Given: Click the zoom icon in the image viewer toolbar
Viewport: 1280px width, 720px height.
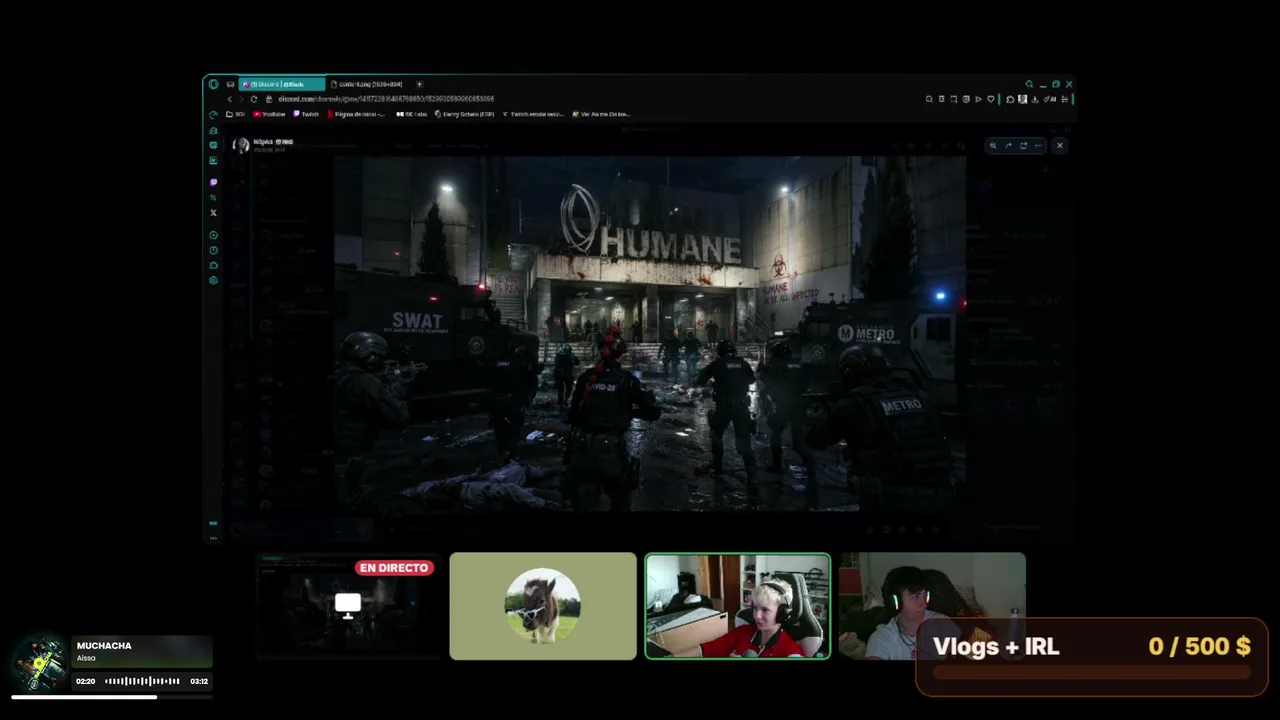Looking at the screenshot, I should click(993, 146).
